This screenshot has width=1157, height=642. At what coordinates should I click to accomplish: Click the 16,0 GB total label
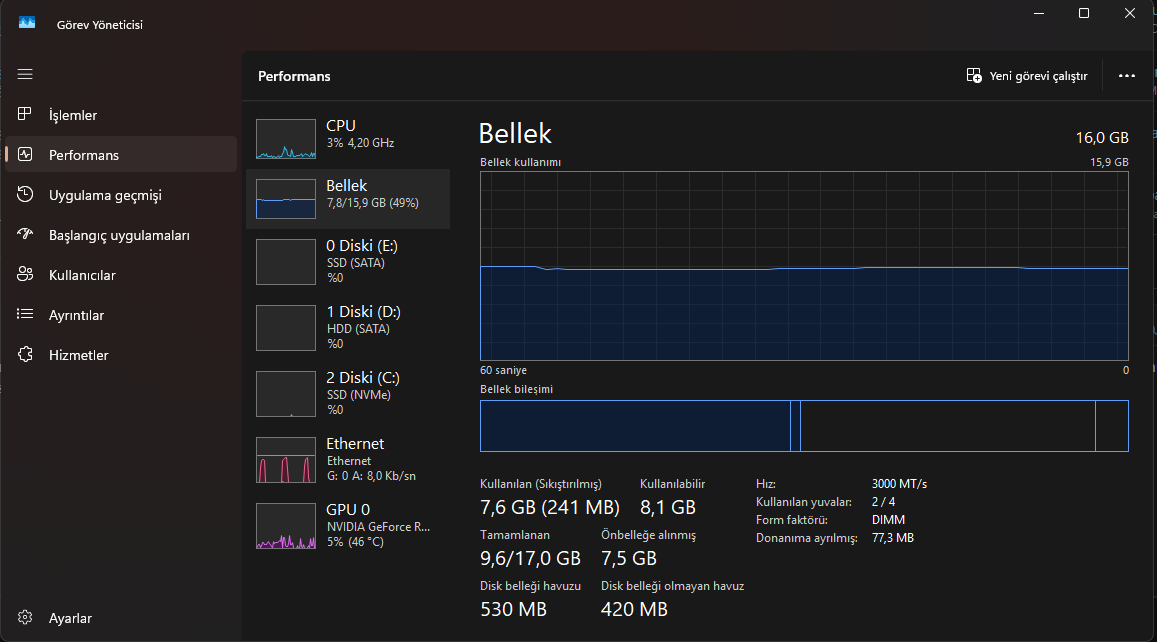[1102, 137]
